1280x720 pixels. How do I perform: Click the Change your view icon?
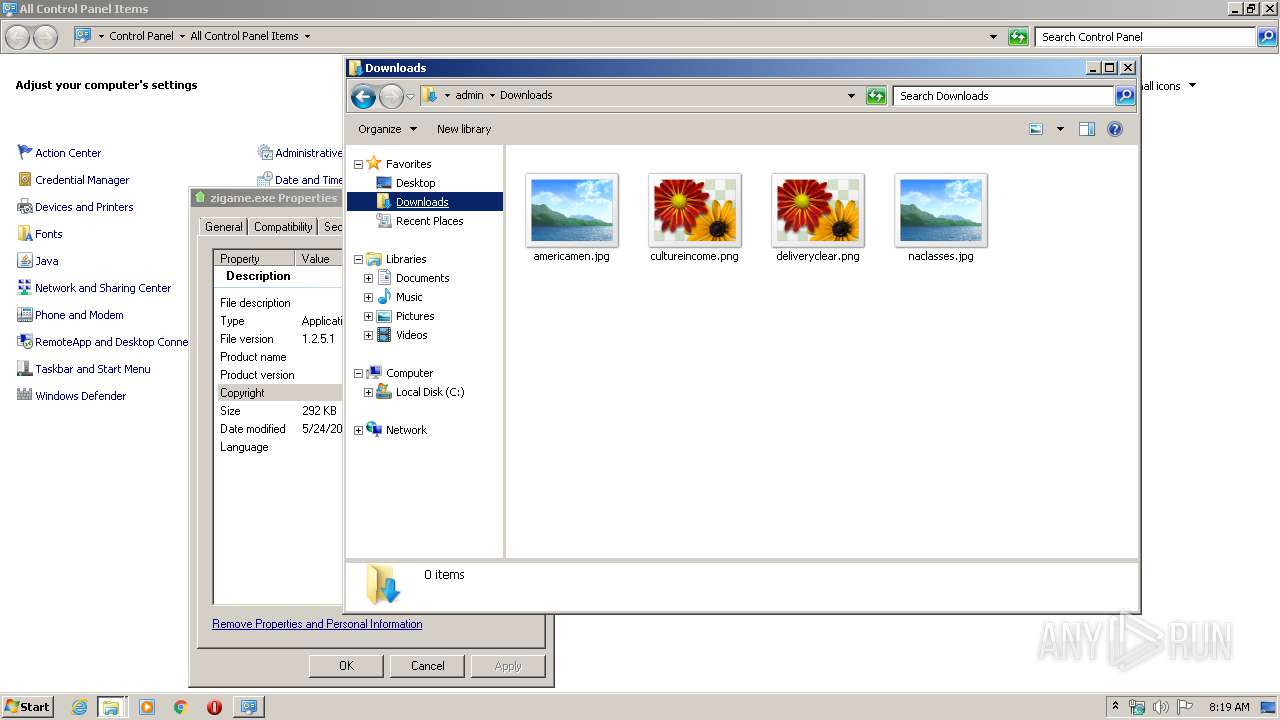[1036, 129]
